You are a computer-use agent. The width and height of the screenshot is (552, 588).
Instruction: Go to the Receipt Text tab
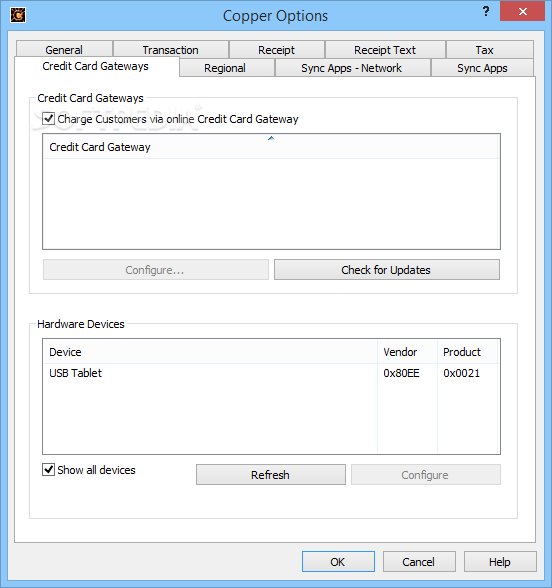click(385, 50)
